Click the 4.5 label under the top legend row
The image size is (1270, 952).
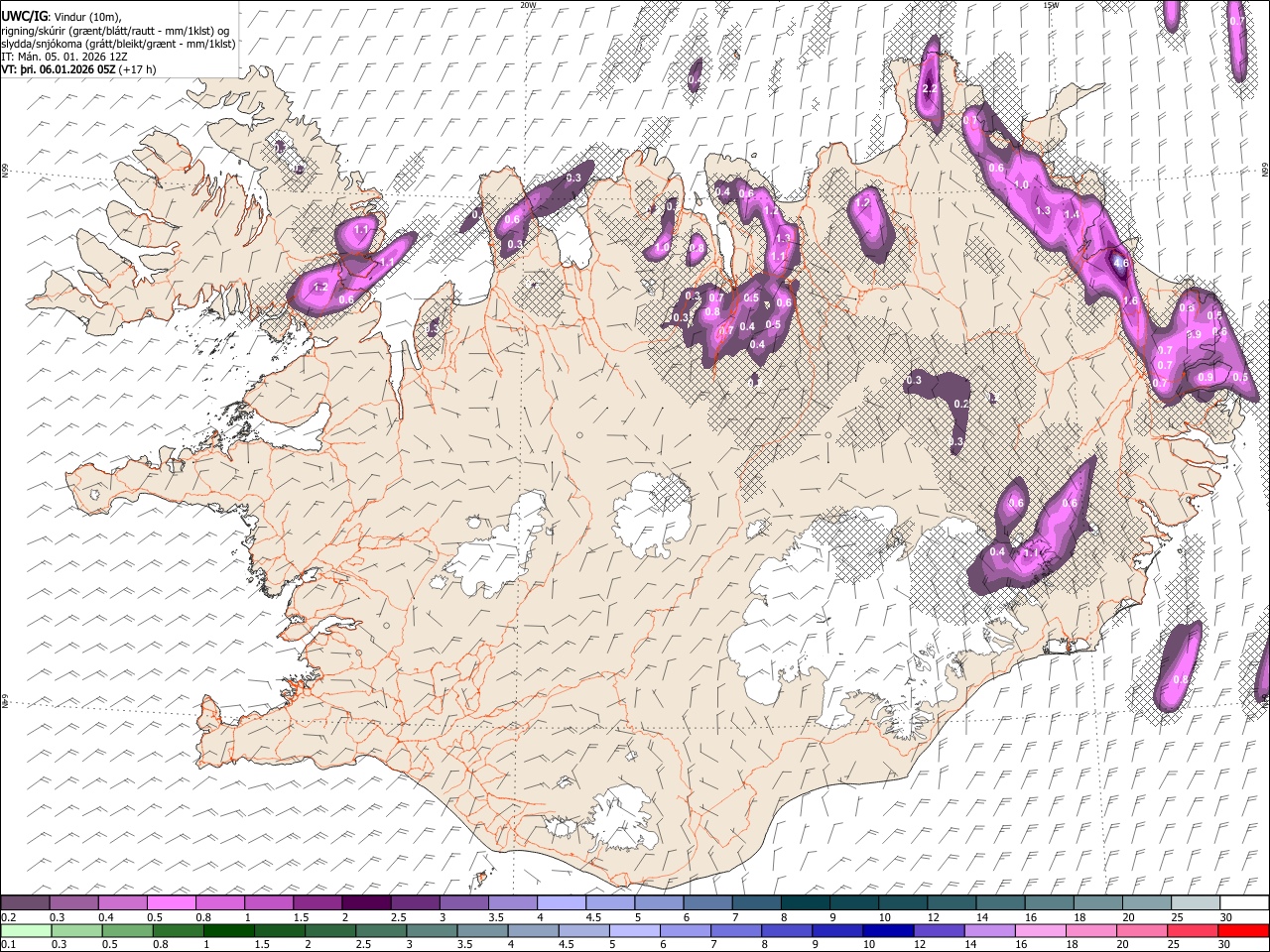click(x=593, y=917)
